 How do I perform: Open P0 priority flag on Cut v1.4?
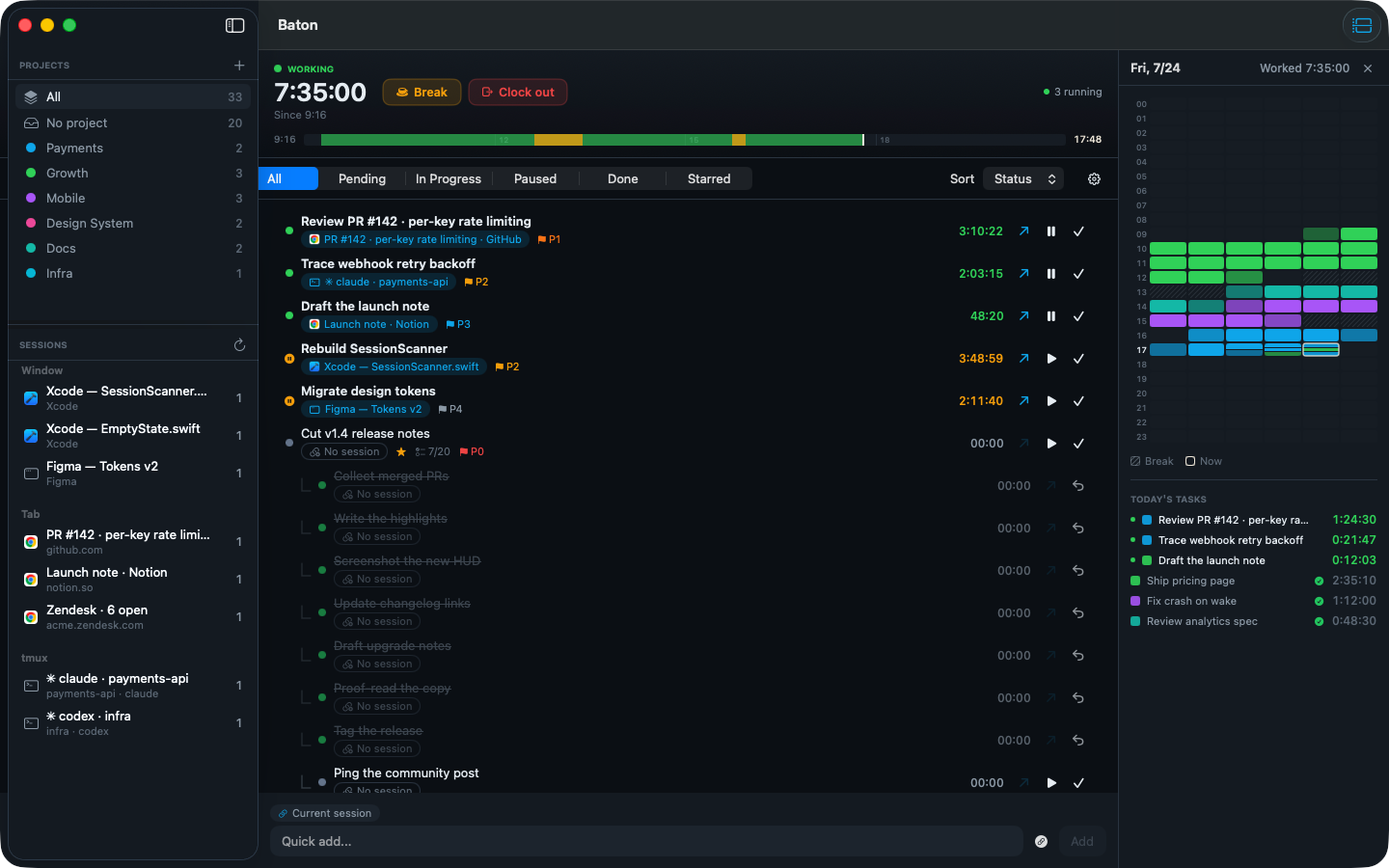(472, 451)
